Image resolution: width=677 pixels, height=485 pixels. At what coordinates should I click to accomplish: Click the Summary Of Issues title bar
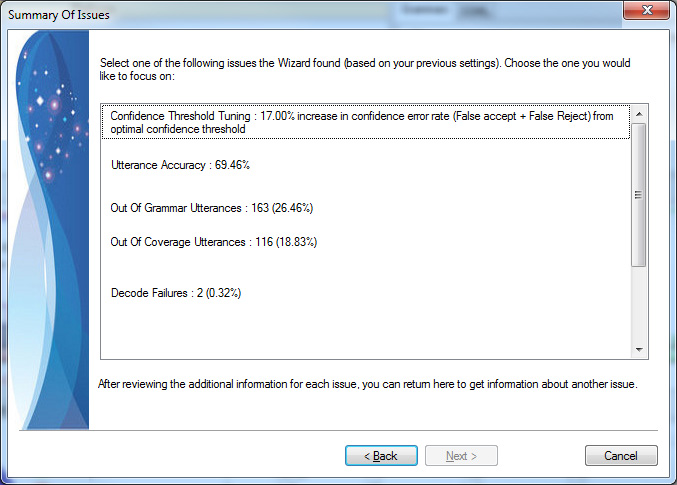tap(302, 15)
